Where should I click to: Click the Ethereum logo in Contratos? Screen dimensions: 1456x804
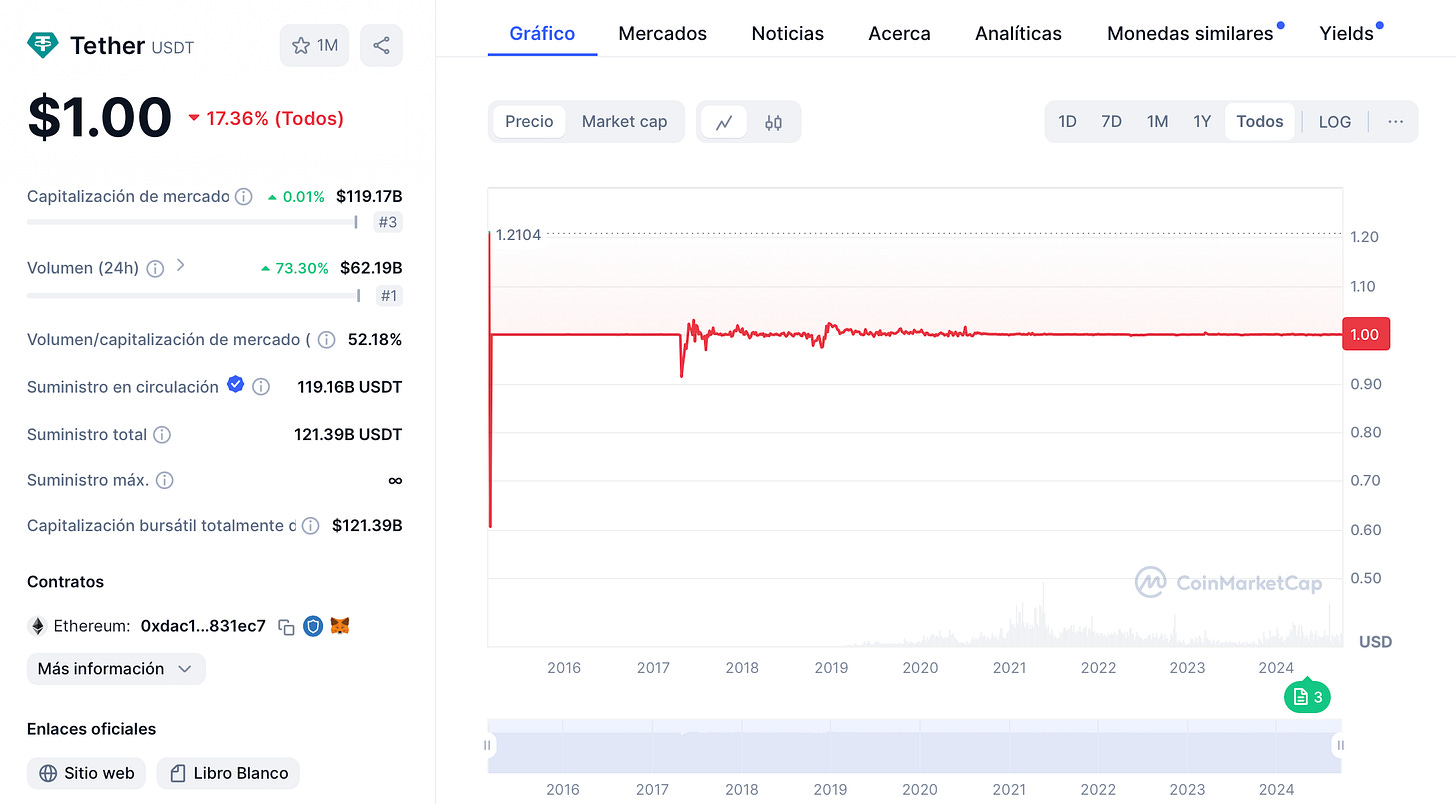point(37,626)
